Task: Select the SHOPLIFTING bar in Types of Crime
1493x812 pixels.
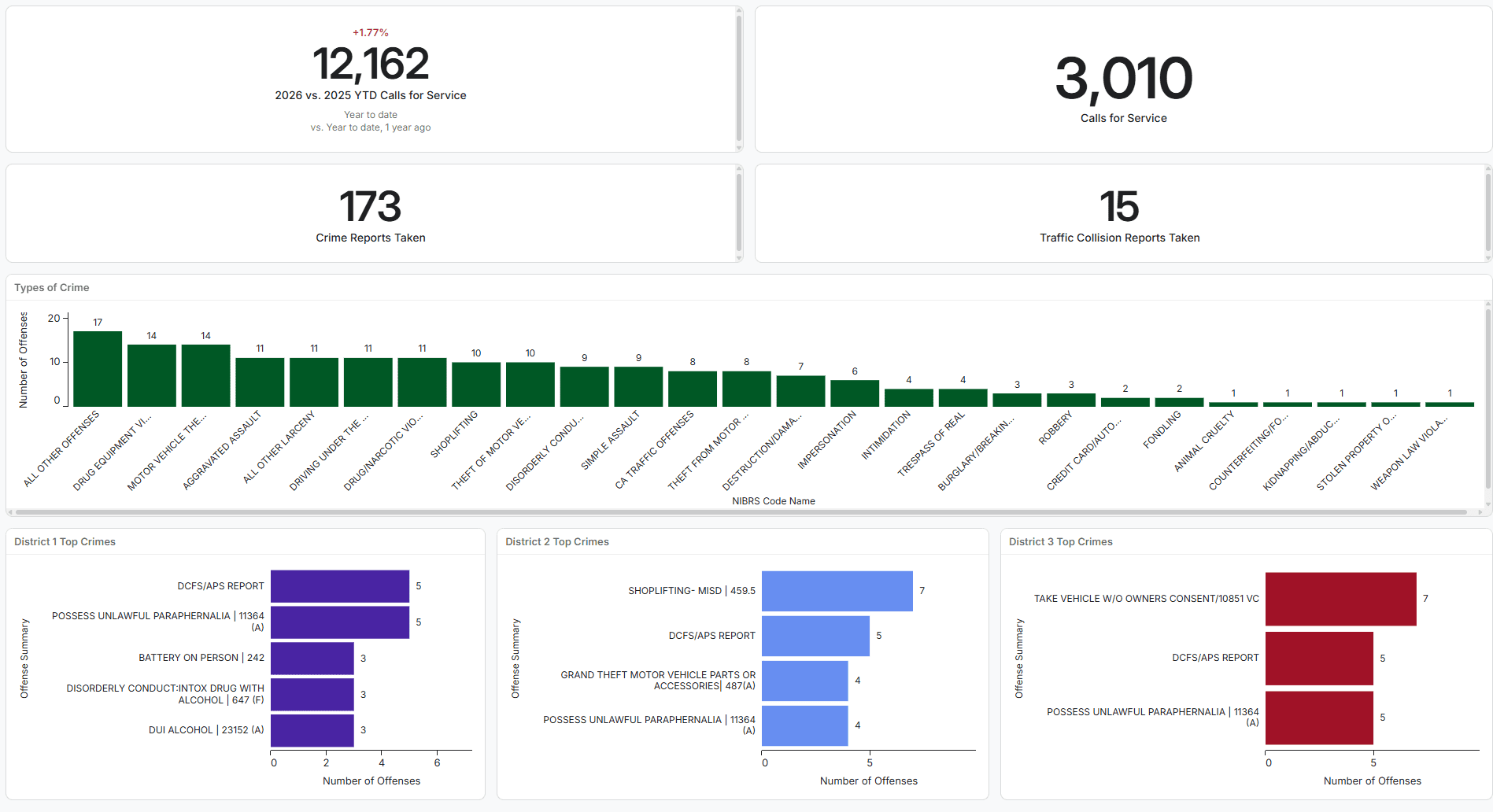Action: 475,384
